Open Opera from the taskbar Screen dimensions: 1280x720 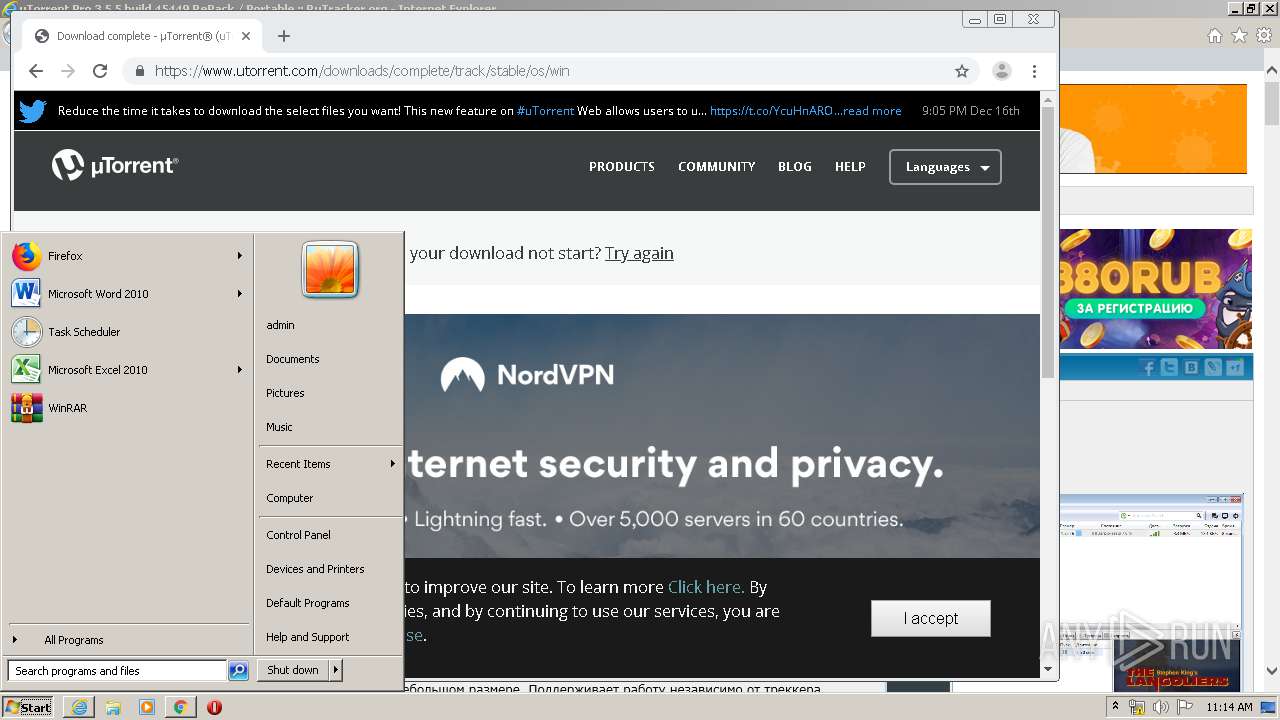[214, 707]
